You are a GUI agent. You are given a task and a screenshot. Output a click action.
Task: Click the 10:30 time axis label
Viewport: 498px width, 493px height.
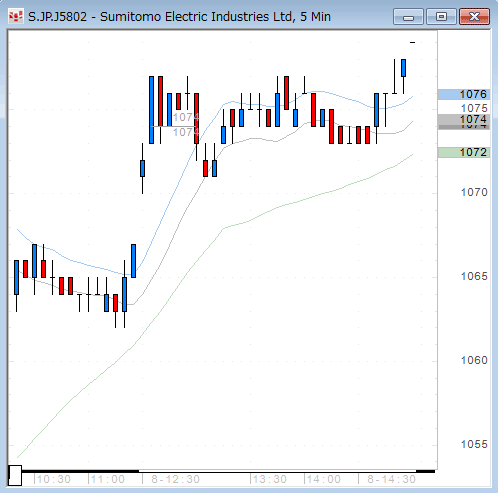pos(54,479)
